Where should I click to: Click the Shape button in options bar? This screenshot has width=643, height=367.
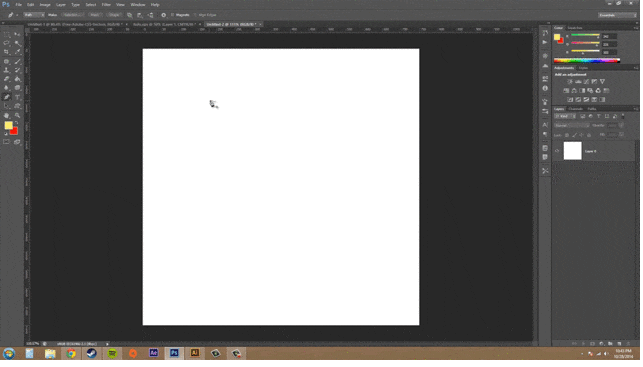[114, 15]
